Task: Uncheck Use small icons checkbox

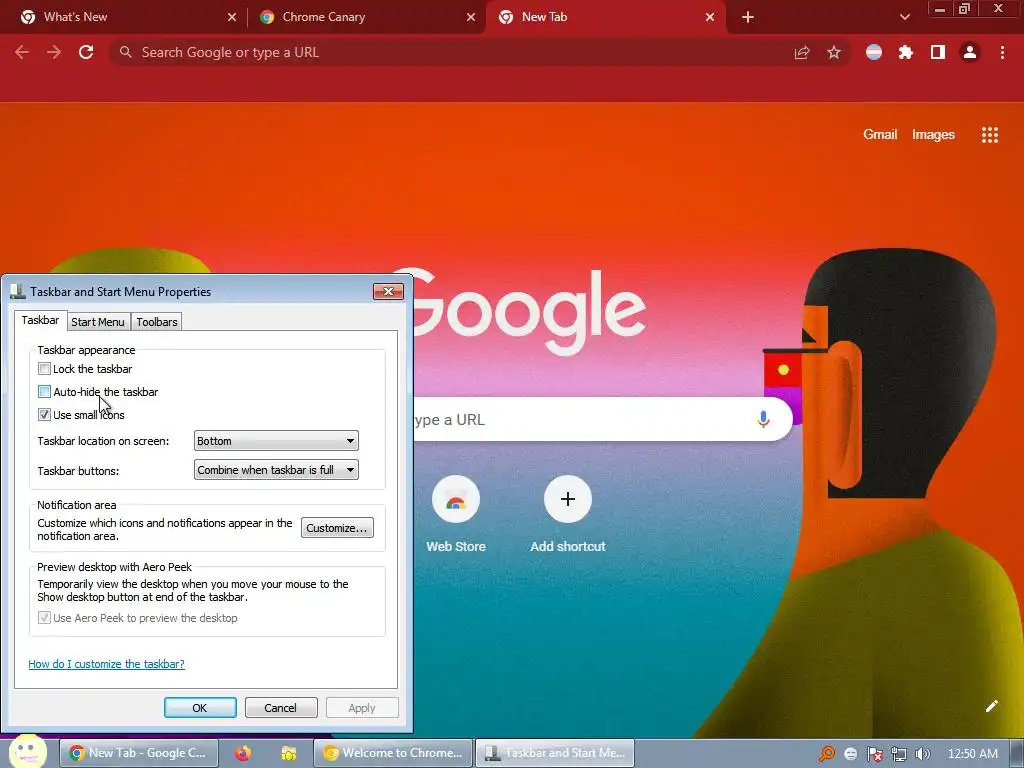Action: click(44, 415)
